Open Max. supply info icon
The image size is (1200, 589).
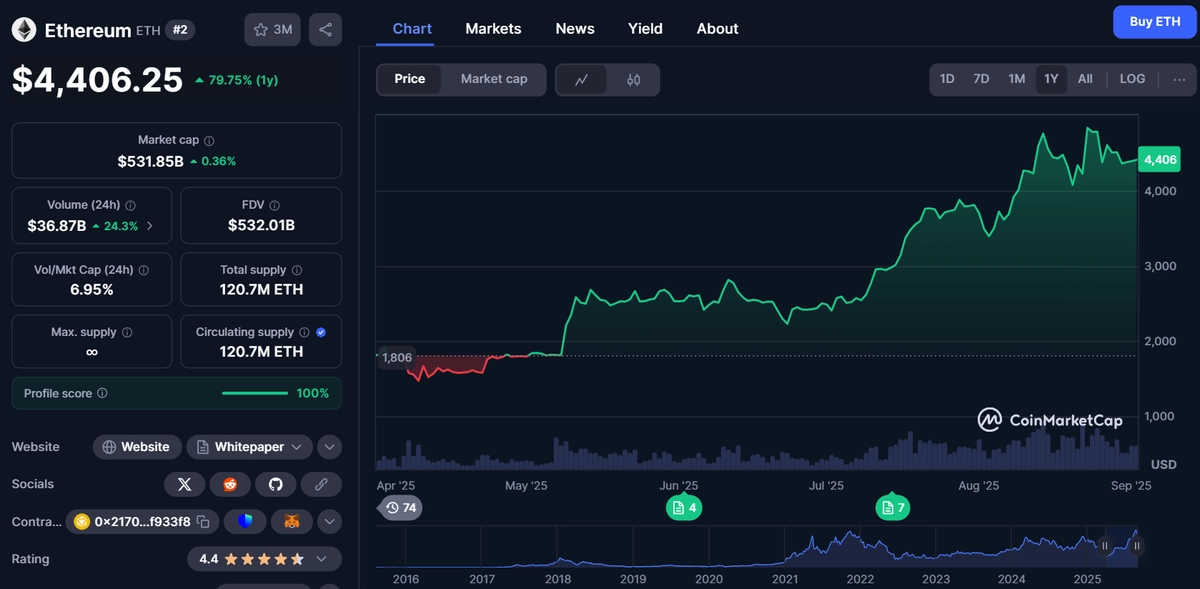tap(126, 332)
